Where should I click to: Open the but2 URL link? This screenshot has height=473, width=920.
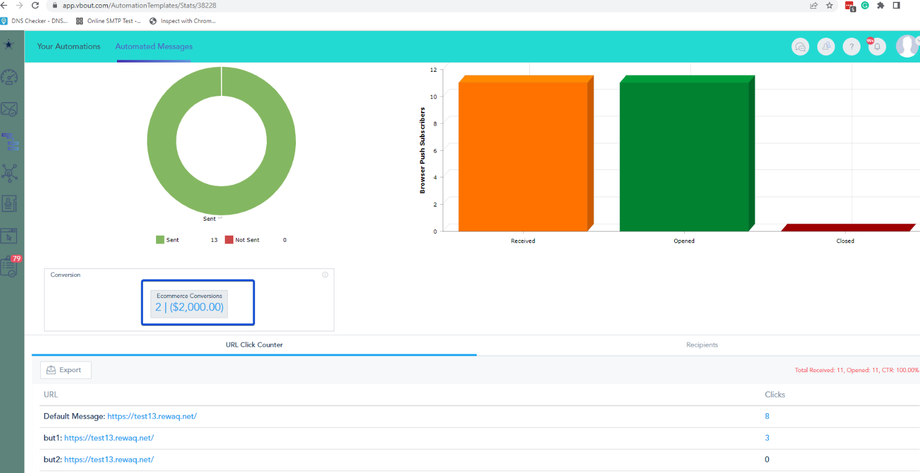click(x=109, y=460)
